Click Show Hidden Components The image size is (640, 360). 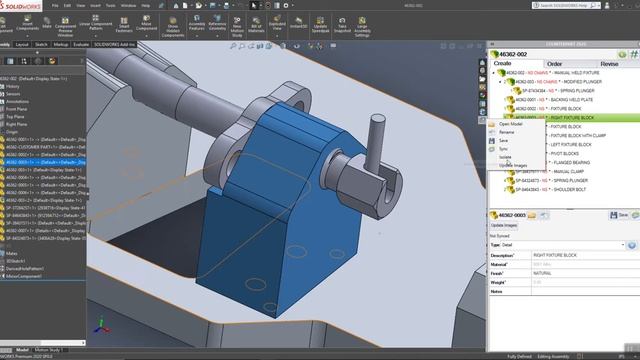[173, 27]
